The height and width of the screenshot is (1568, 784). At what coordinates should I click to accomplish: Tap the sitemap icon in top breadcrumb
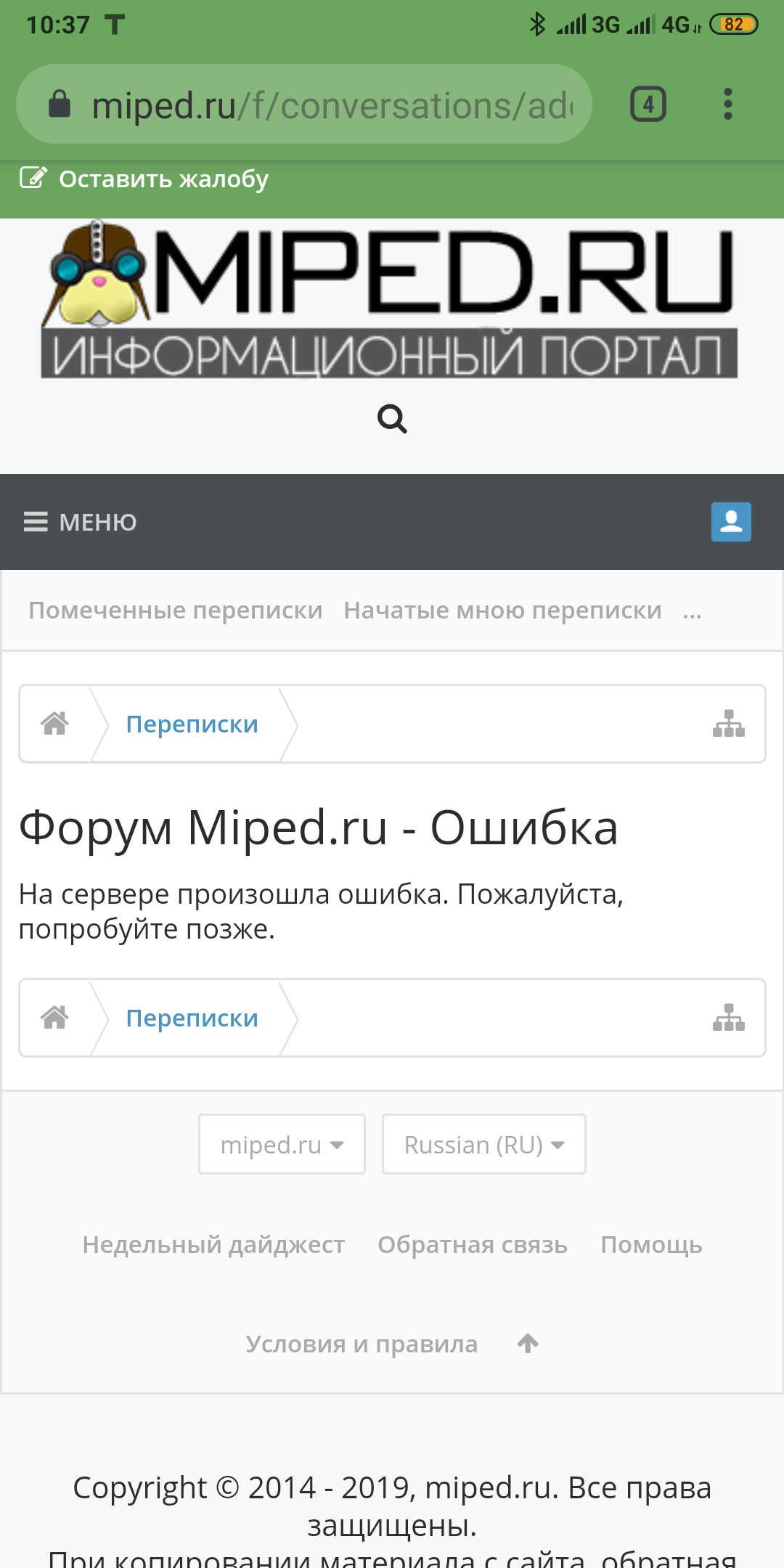pyautogui.click(x=729, y=724)
